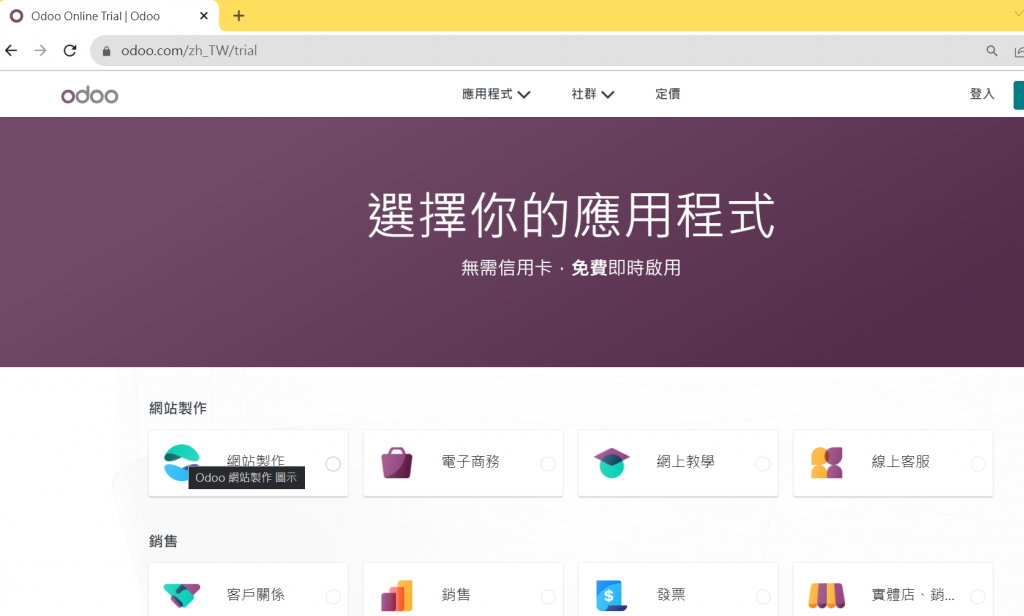Click the 銷售 section heading
1024x616 pixels.
click(163, 541)
